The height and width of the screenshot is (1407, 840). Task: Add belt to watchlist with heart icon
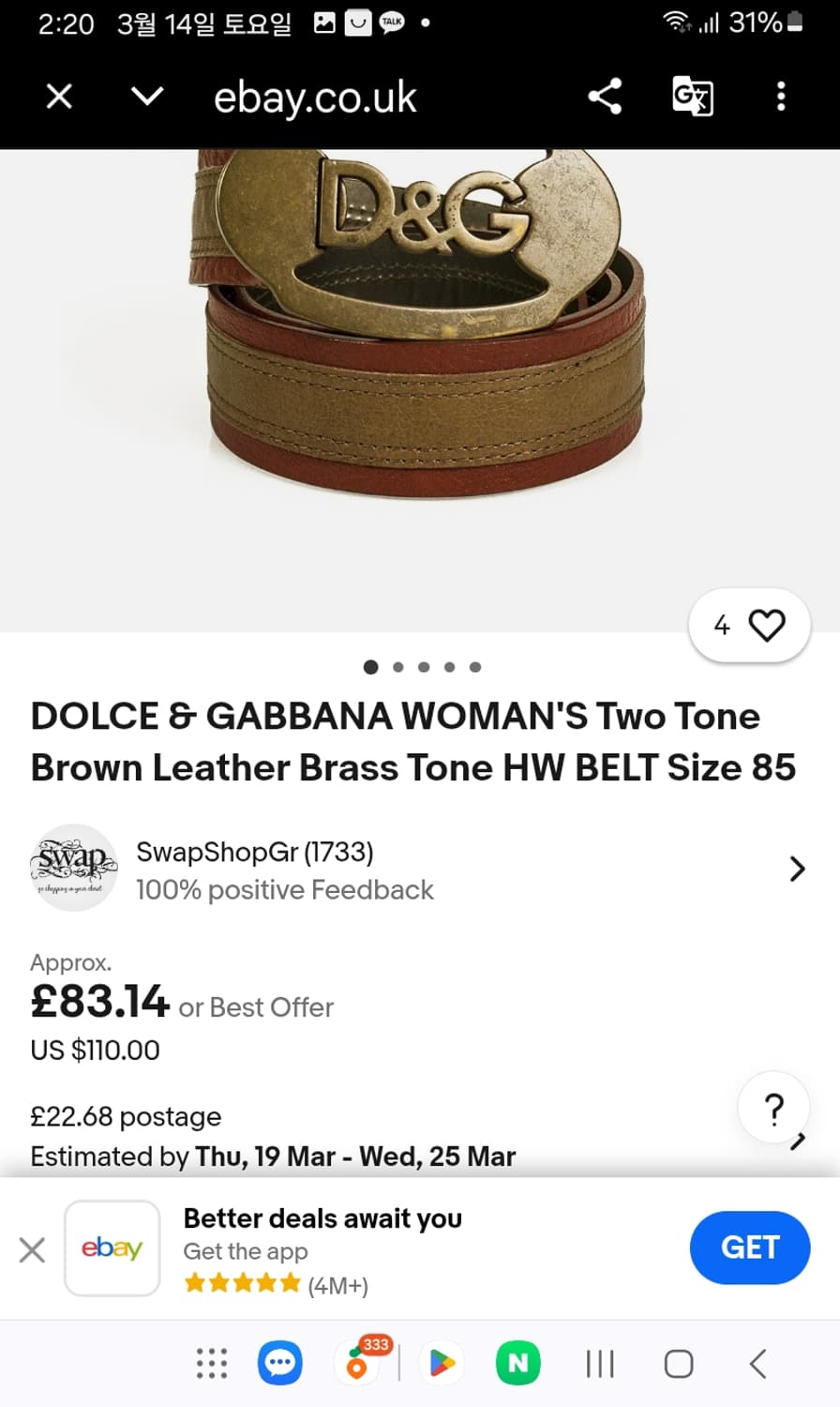coord(749,626)
